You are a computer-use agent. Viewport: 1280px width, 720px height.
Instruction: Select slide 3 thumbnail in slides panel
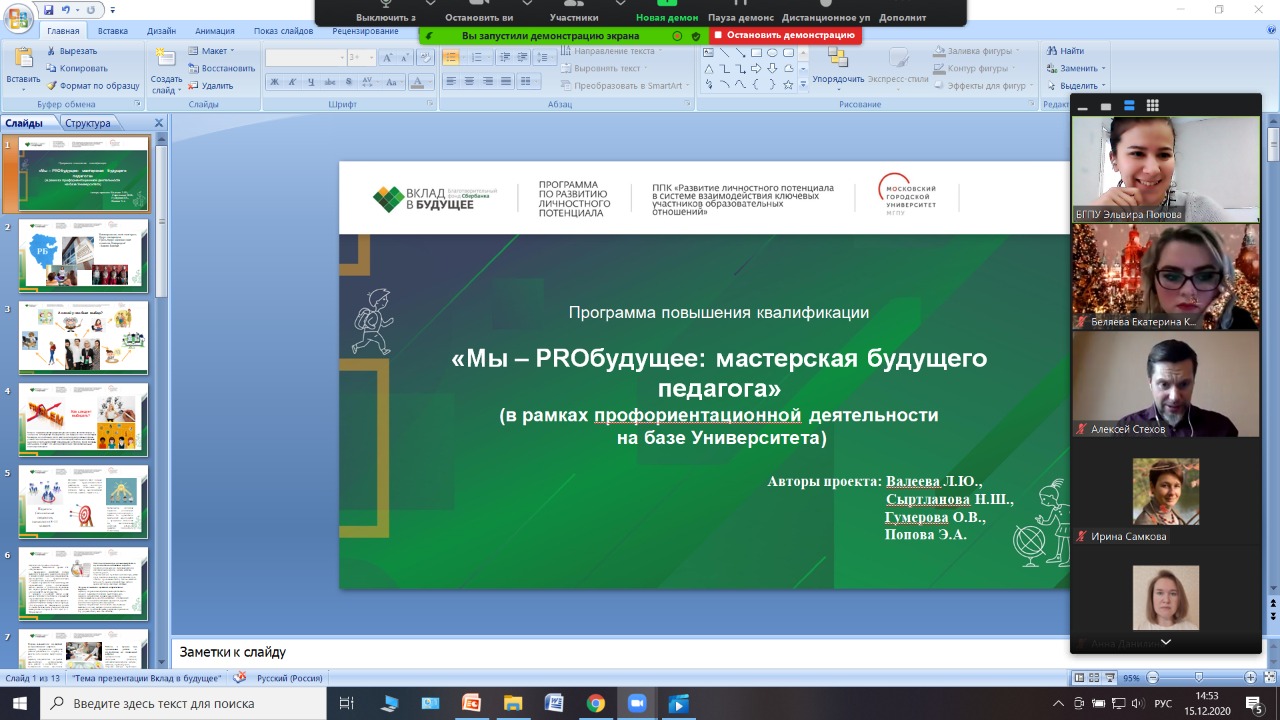coord(83,337)
